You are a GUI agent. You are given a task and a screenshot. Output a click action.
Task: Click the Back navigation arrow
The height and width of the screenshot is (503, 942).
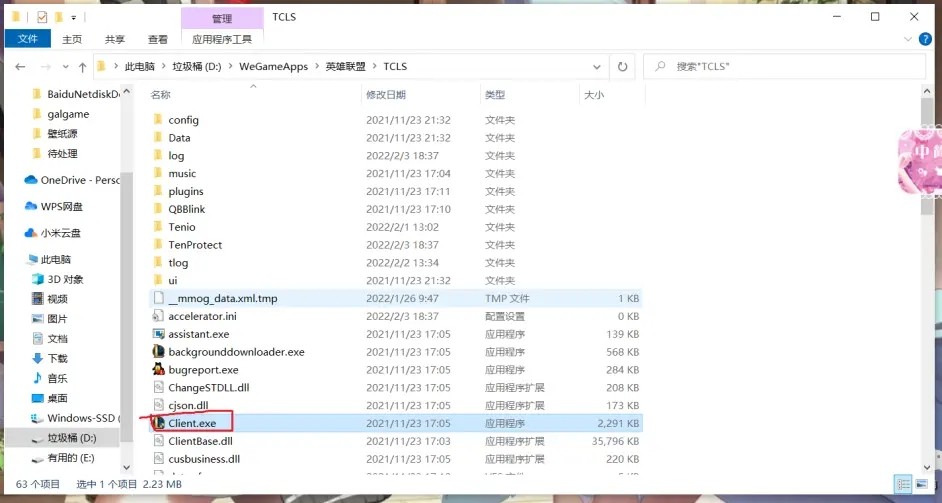(x=20, y=67)
